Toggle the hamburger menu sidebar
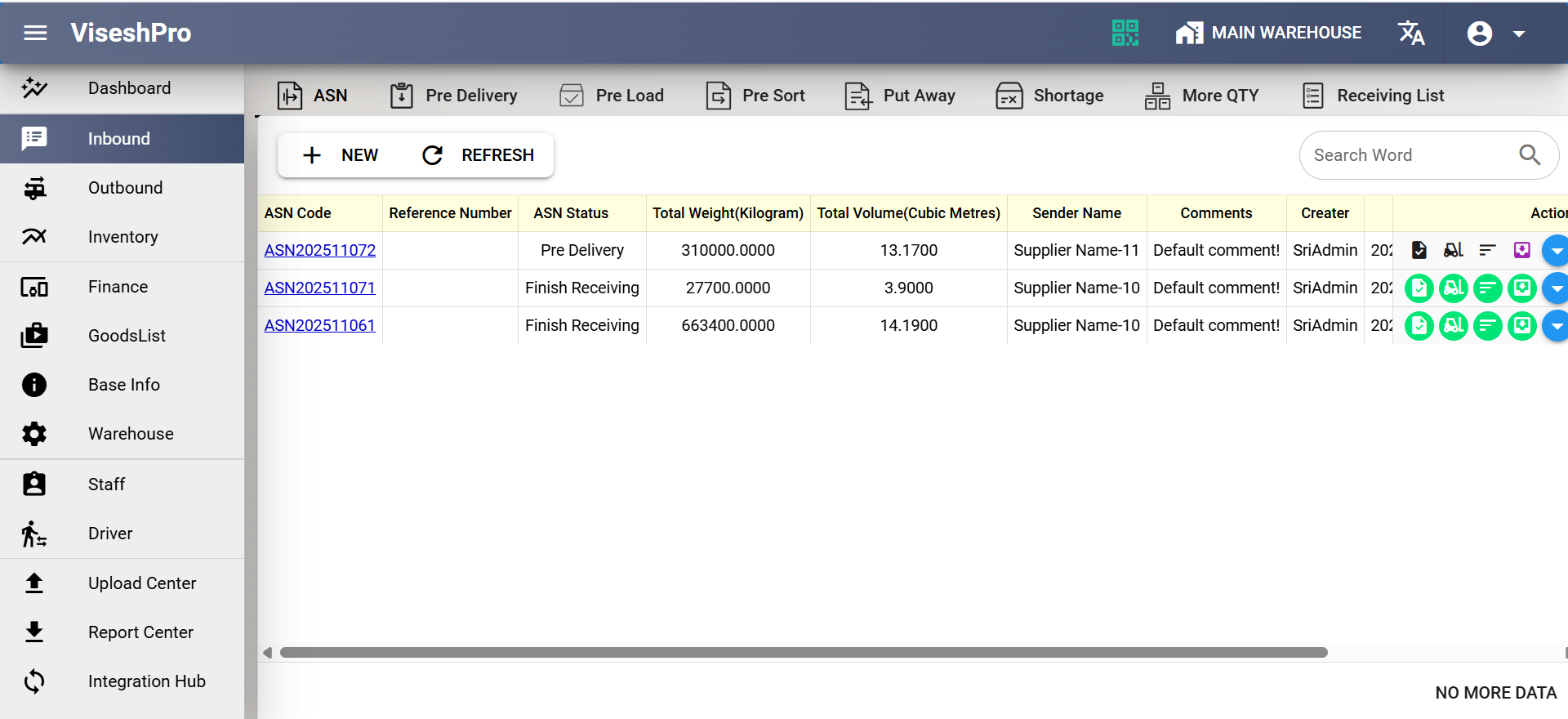This screenshot has width=1568, height=719. 35,33
